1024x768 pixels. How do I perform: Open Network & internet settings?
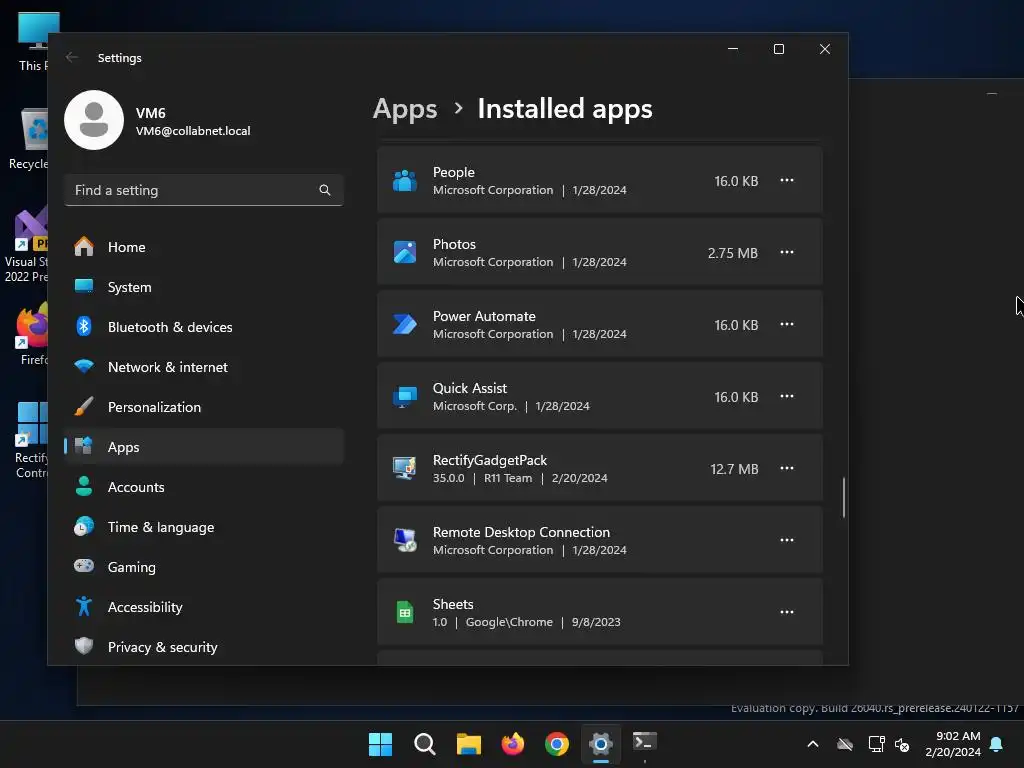pos(204,367)
